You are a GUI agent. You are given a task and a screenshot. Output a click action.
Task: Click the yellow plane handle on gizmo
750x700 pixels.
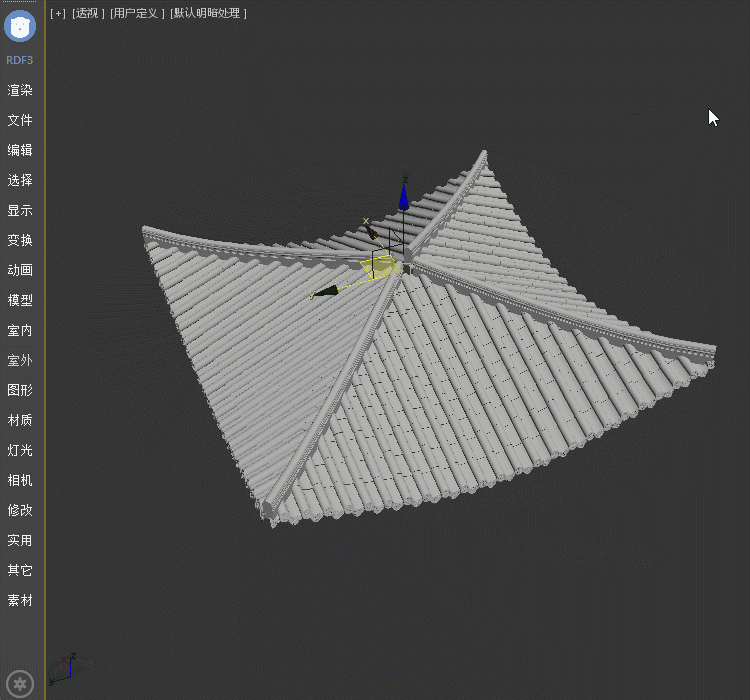(380, 267)
